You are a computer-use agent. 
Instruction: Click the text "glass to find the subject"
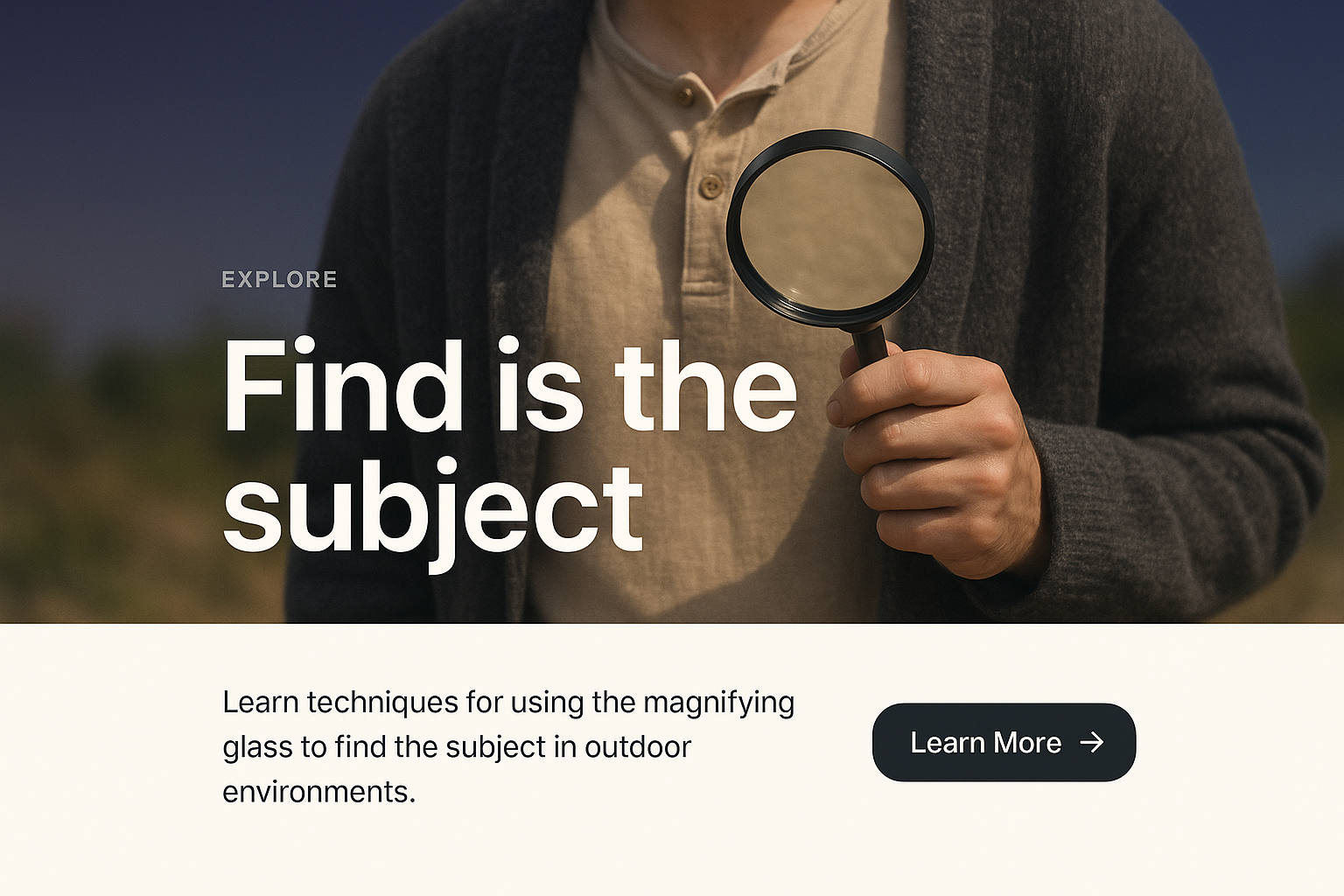pyautogui.click(x=384, y=746)
